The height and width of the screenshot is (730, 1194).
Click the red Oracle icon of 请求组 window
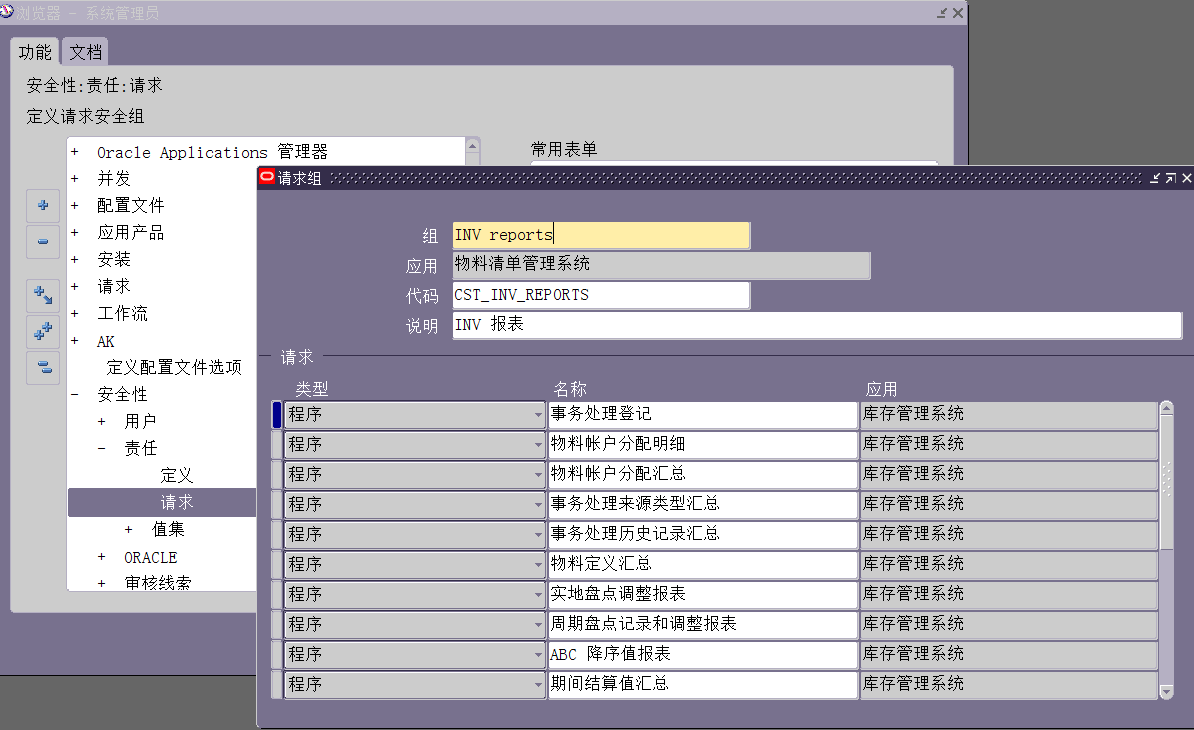tap(267, 177)
